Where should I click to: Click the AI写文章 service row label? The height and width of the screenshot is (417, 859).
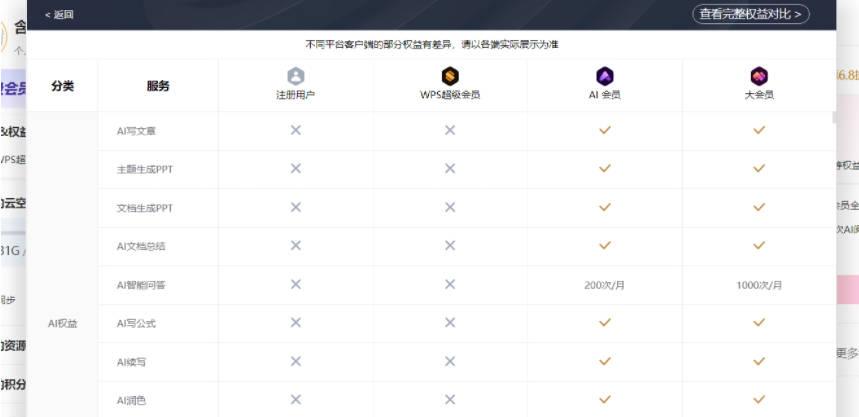136,131
